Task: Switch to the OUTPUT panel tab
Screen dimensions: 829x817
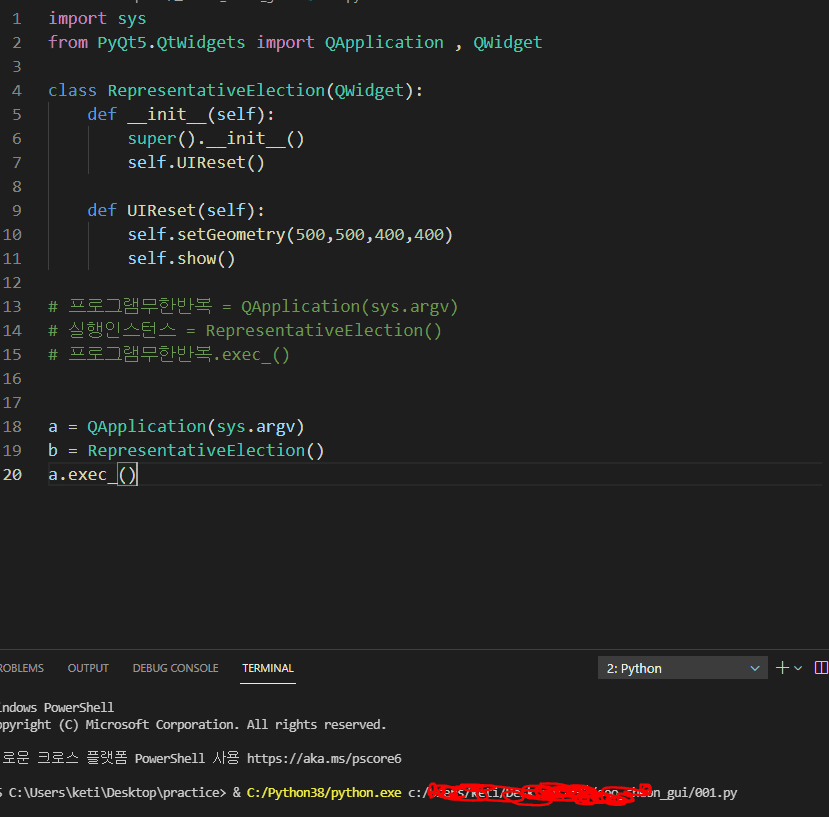Action: pos(88,668)
